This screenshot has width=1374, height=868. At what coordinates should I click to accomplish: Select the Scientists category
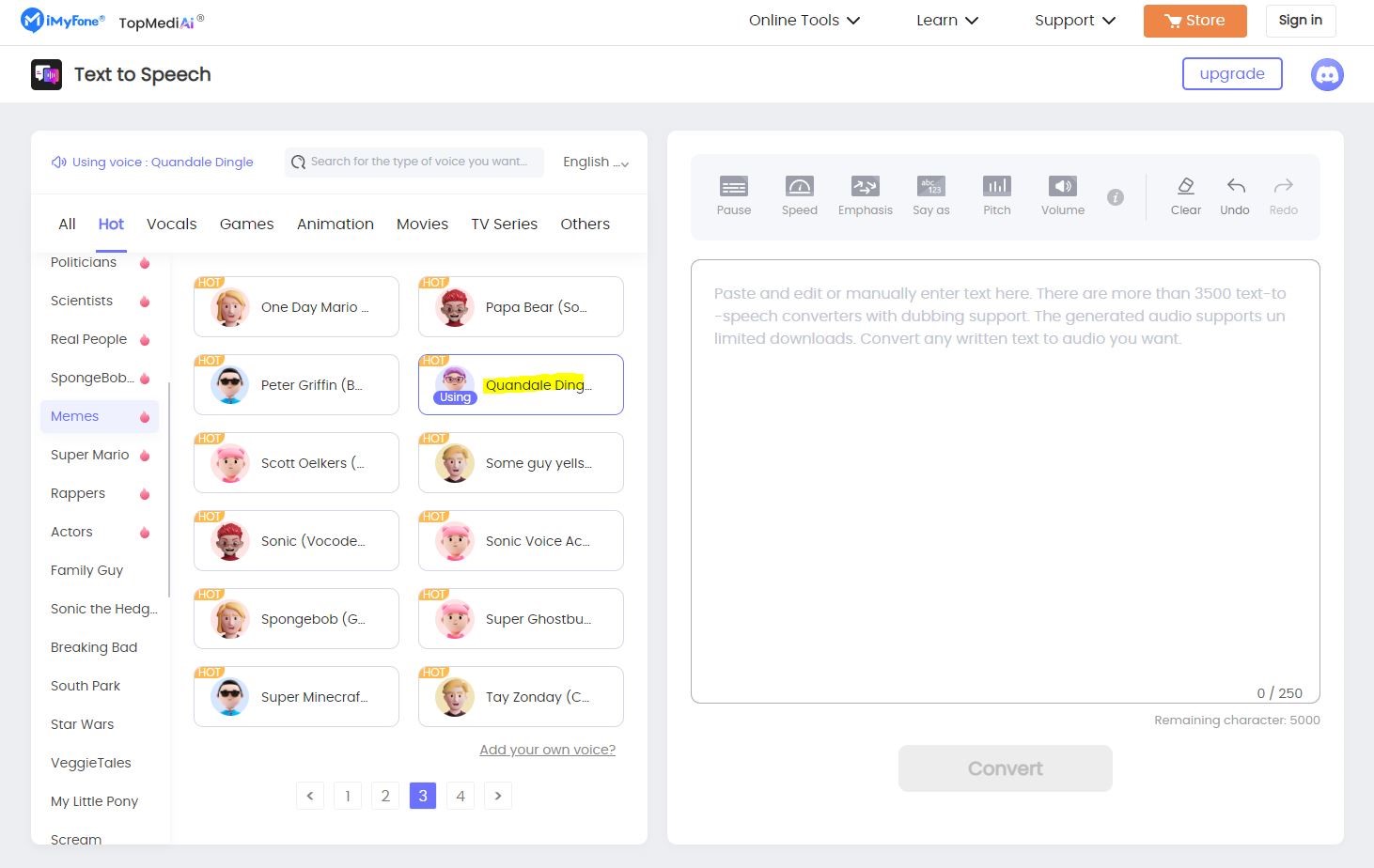[100, 301]
